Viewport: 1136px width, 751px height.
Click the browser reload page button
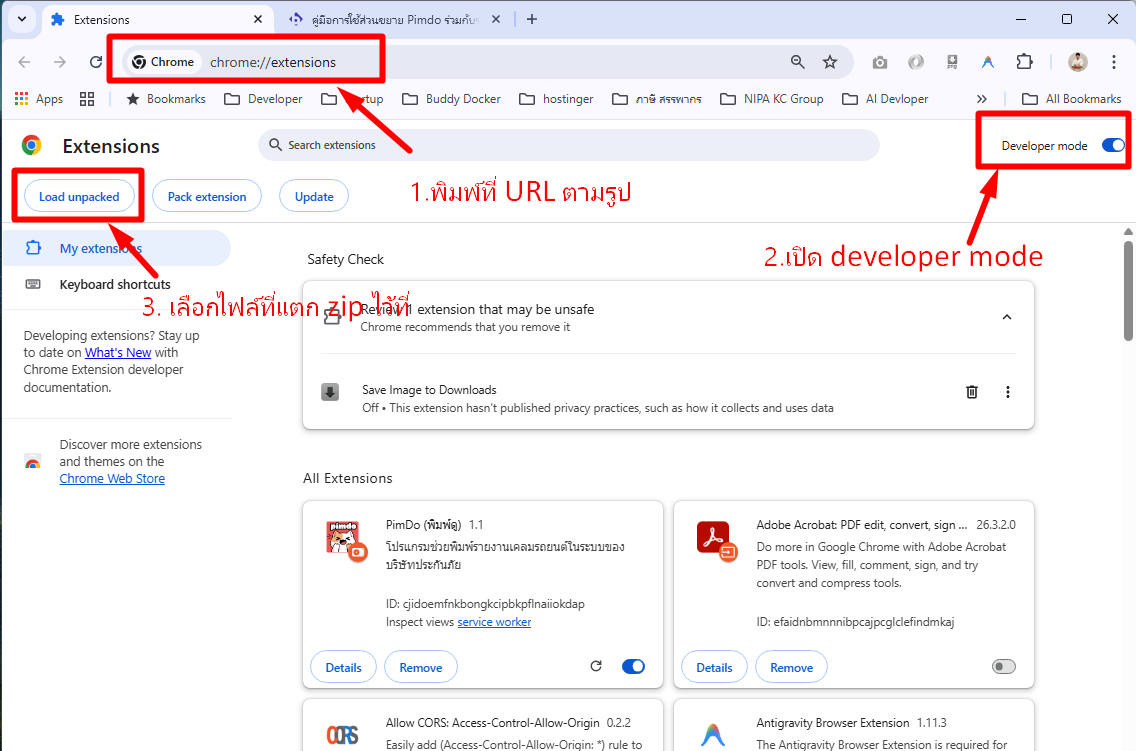(96, 62)
